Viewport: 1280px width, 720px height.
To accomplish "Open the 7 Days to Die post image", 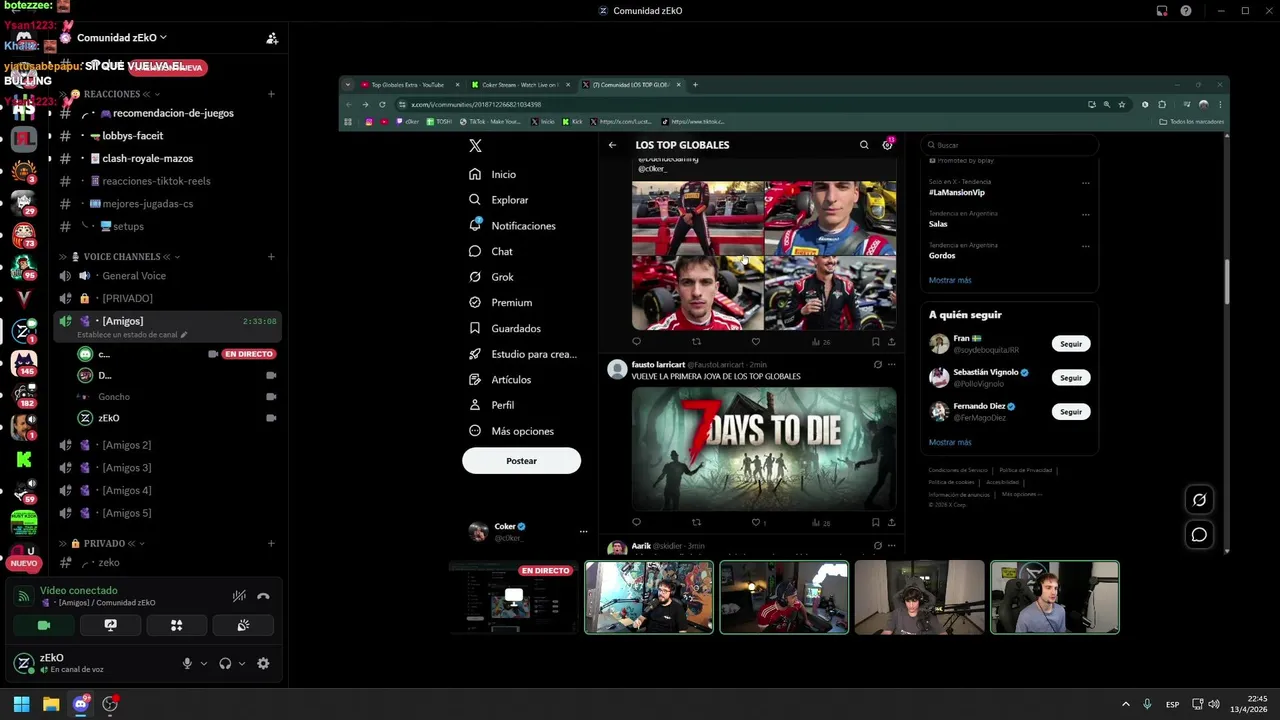I will tap(764, 449).
